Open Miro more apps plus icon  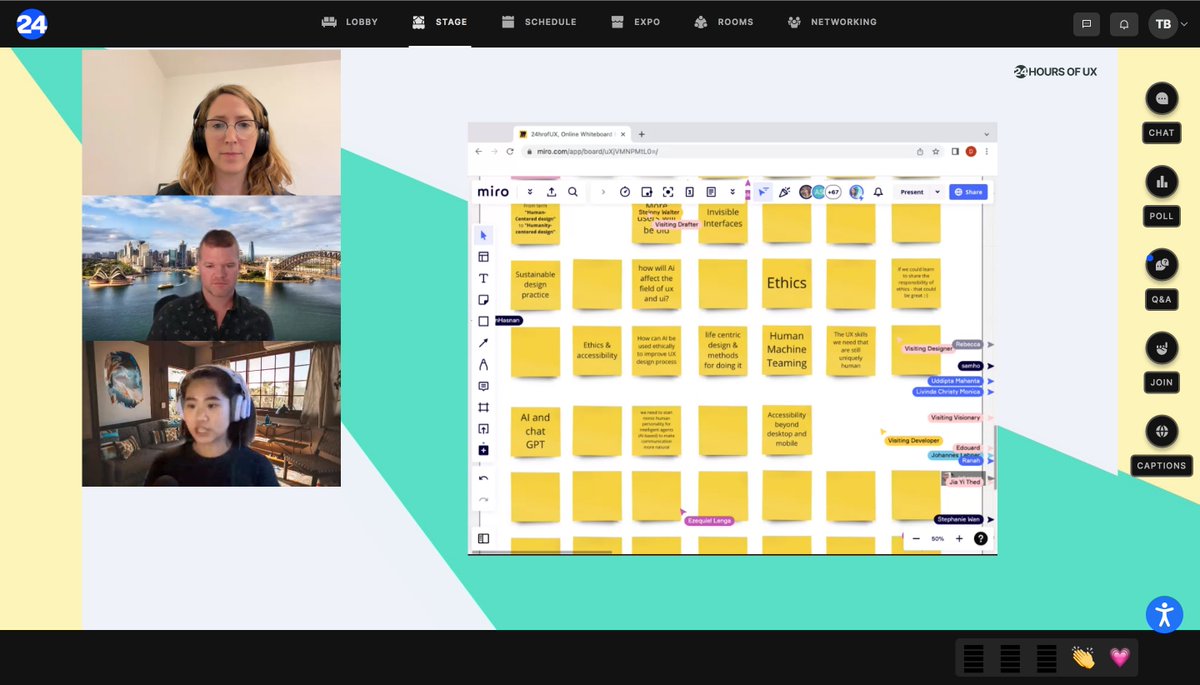(x=483, y=450)
